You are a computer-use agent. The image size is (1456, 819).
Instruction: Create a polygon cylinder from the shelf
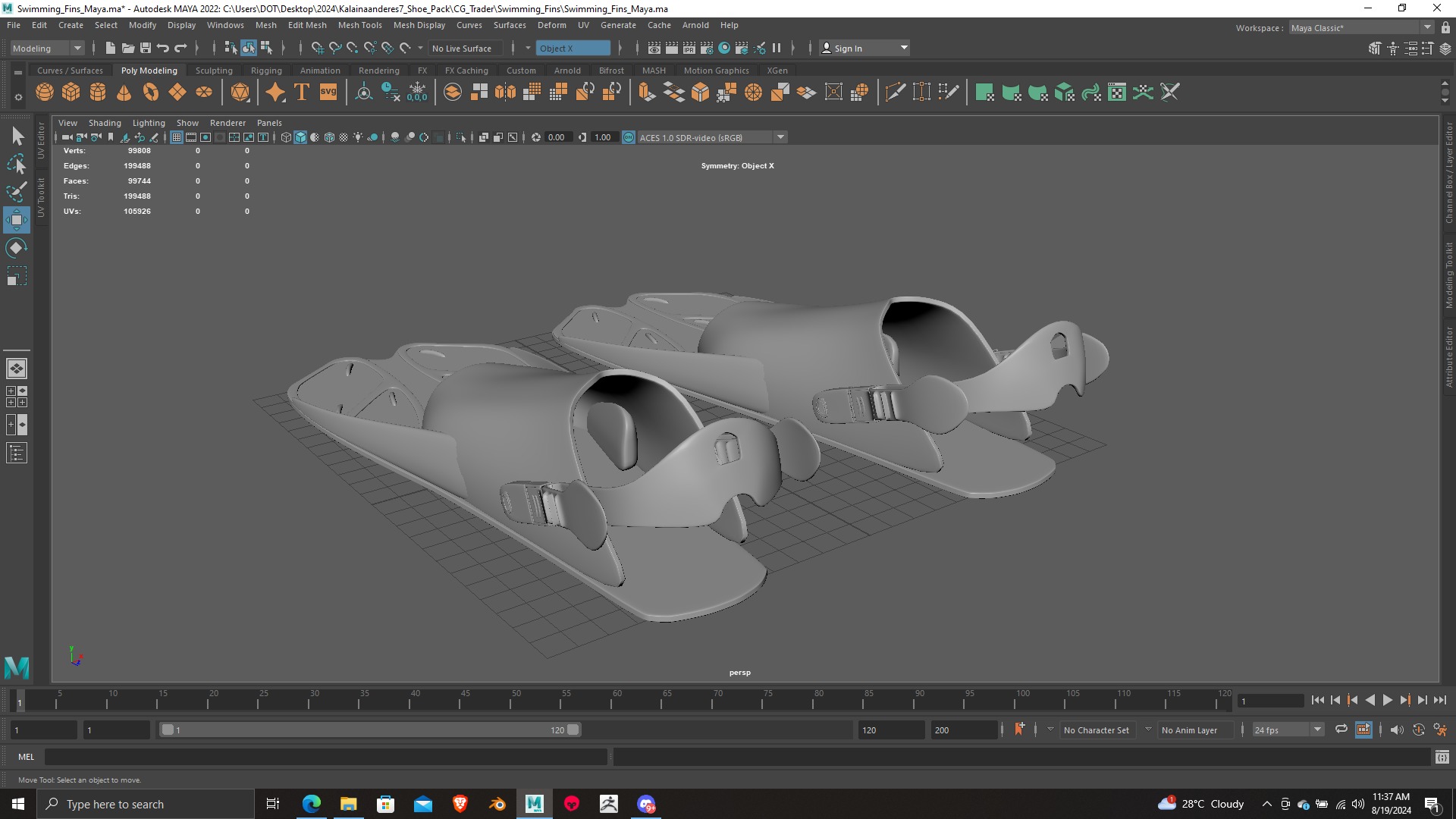click(98, 93)
